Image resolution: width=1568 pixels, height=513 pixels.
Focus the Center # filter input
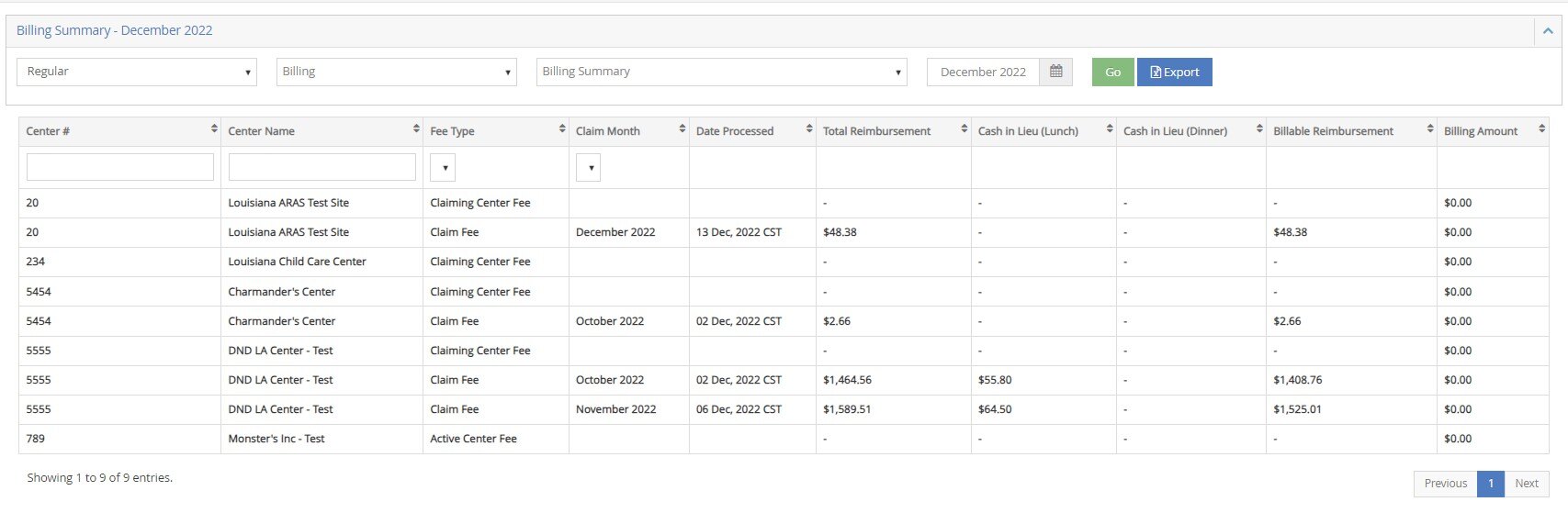120,167
